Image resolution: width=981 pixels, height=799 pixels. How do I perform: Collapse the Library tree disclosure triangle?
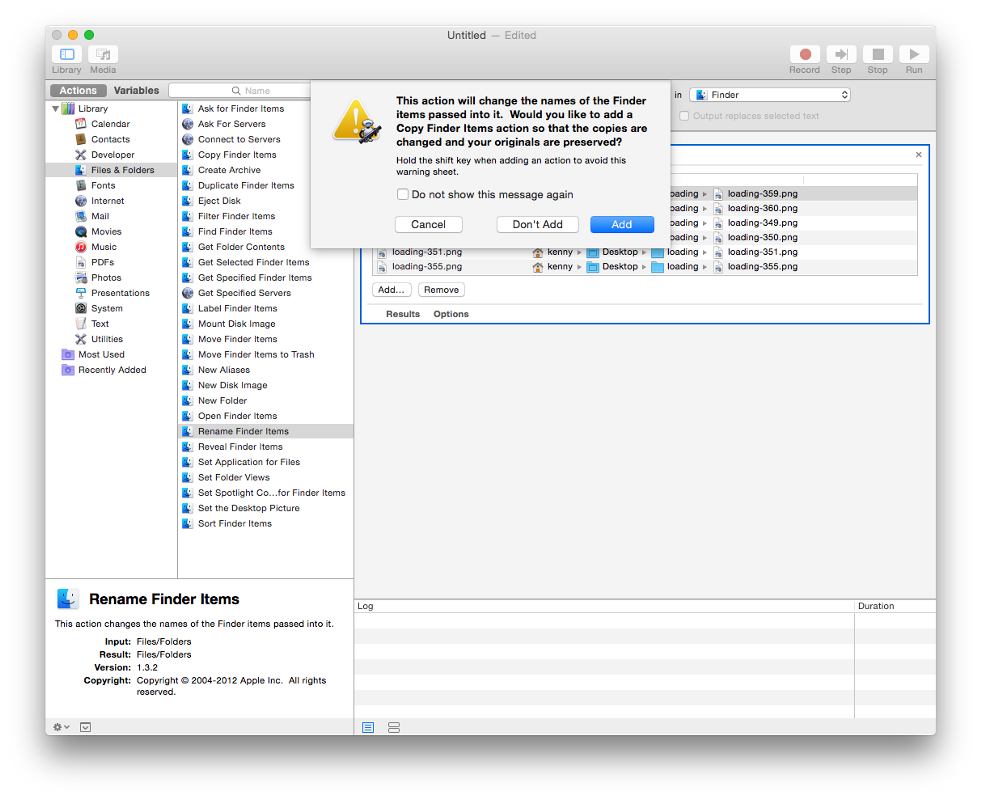[x=56, y=109]
